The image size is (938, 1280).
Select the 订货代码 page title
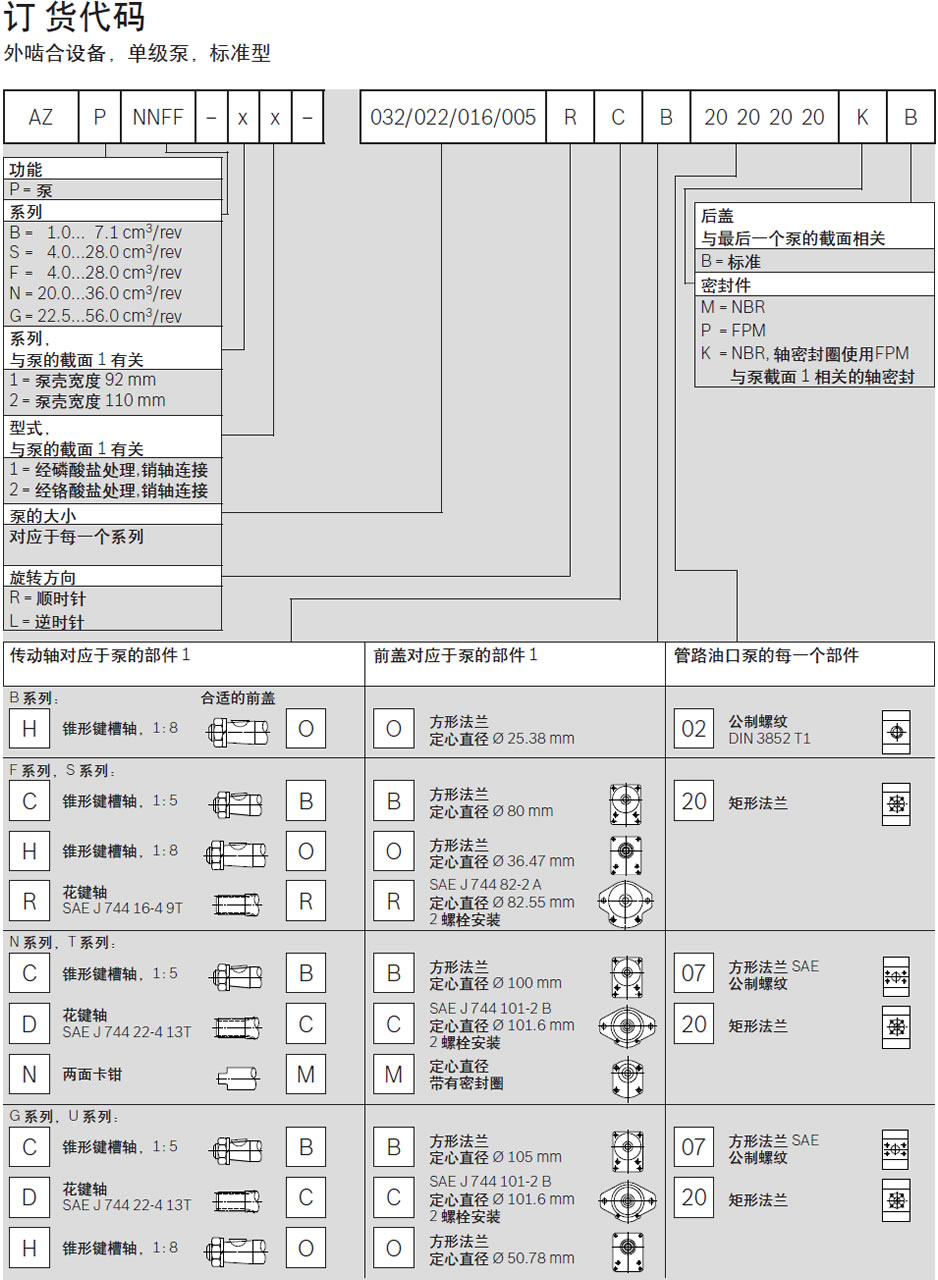point(74,18)
